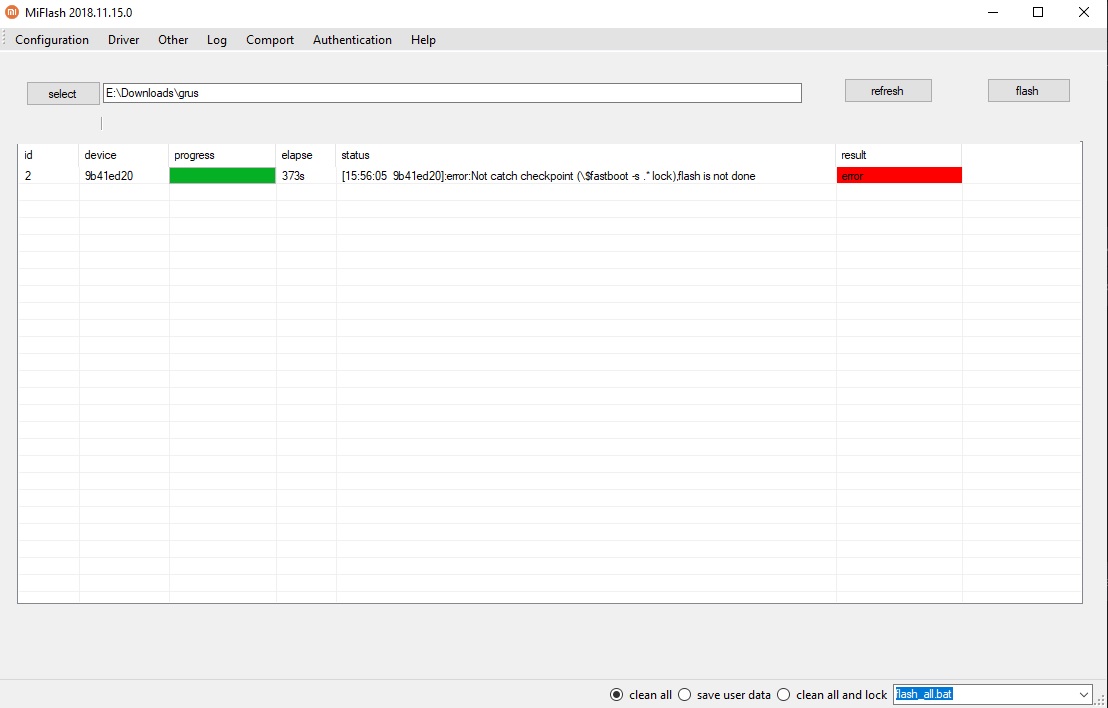
Task: Click the Not catch checkpoint status message
Action: pos(548,176)
